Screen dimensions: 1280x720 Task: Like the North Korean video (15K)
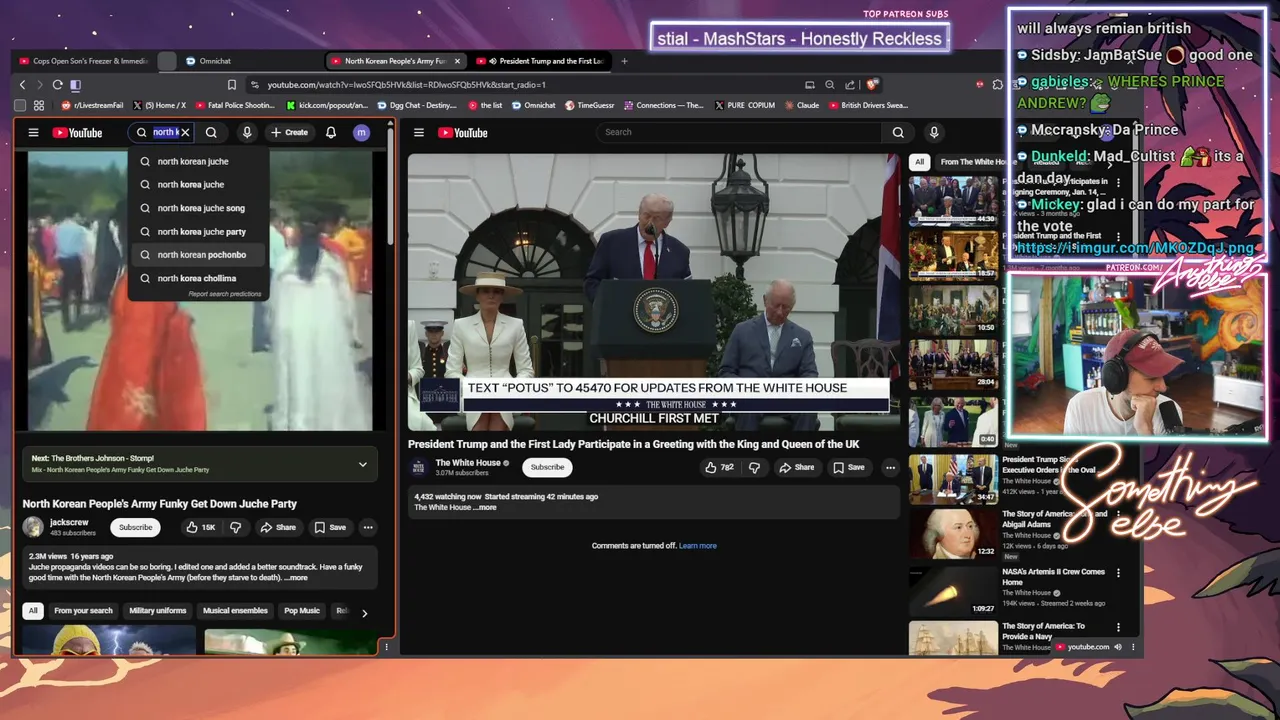pos(201,527)
